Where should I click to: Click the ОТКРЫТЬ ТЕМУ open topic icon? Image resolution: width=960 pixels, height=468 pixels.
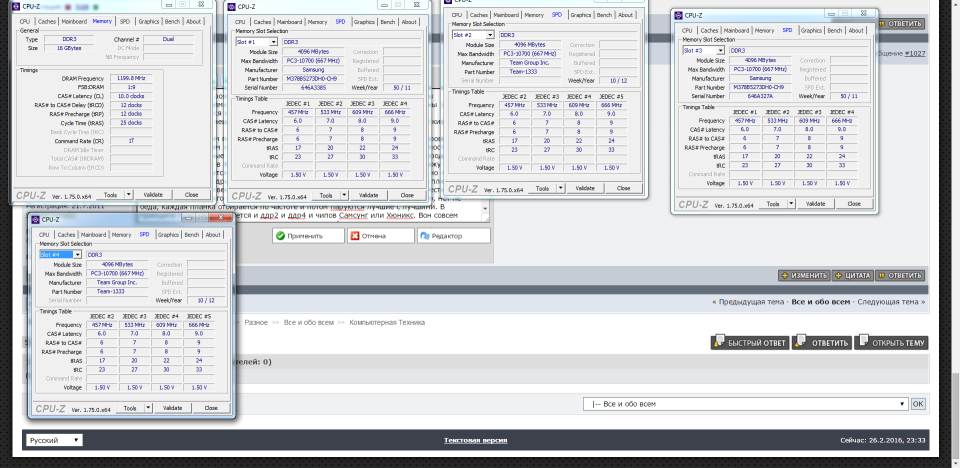click(861, 343)
